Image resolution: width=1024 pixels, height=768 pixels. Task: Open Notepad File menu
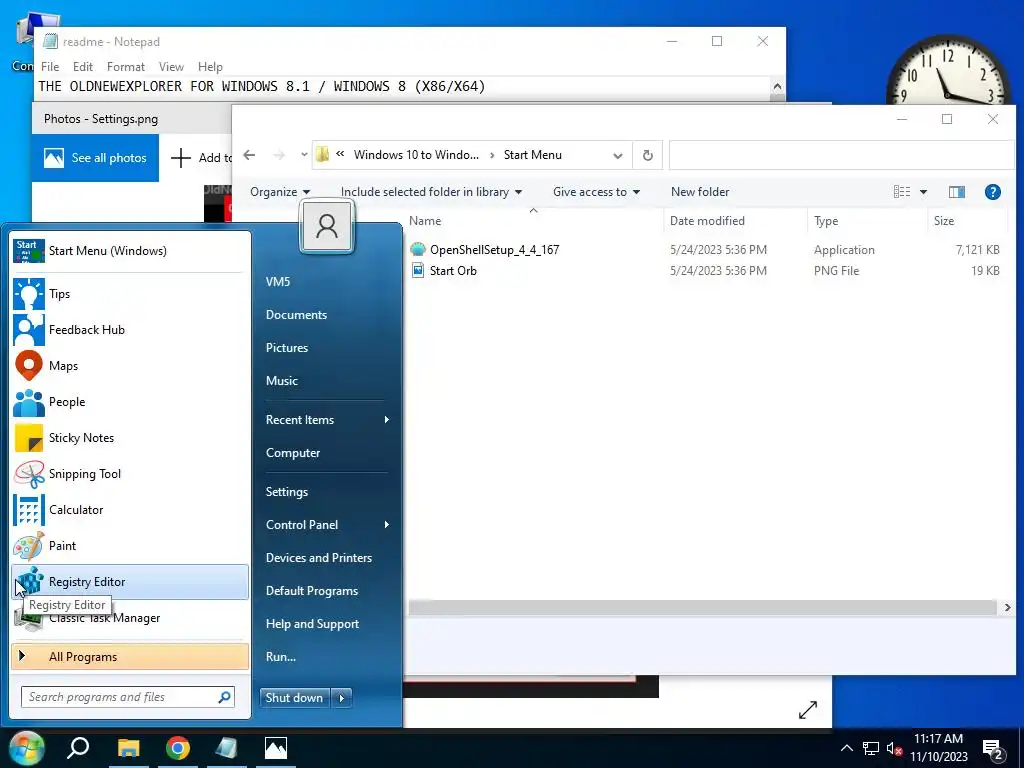tap(50, 67)
